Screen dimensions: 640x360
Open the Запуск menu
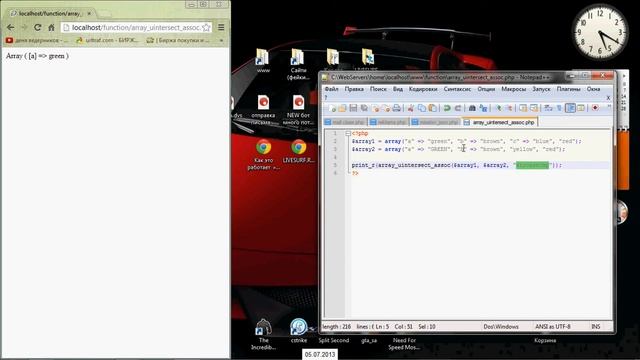click(541, 89)
